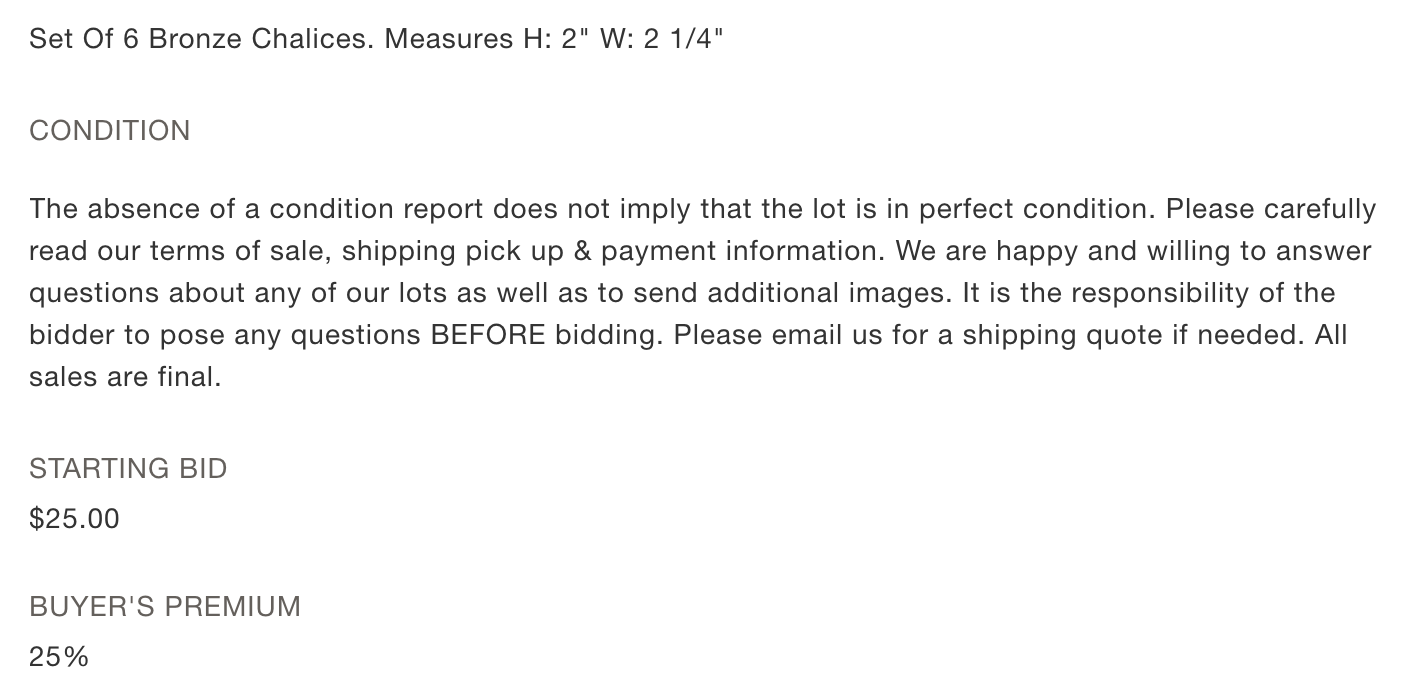Click the word BEFORE in capital letters
Image resolution: width=1424 pixels, height=684 pixels.
pyautogui.click(x=488, y=334)
